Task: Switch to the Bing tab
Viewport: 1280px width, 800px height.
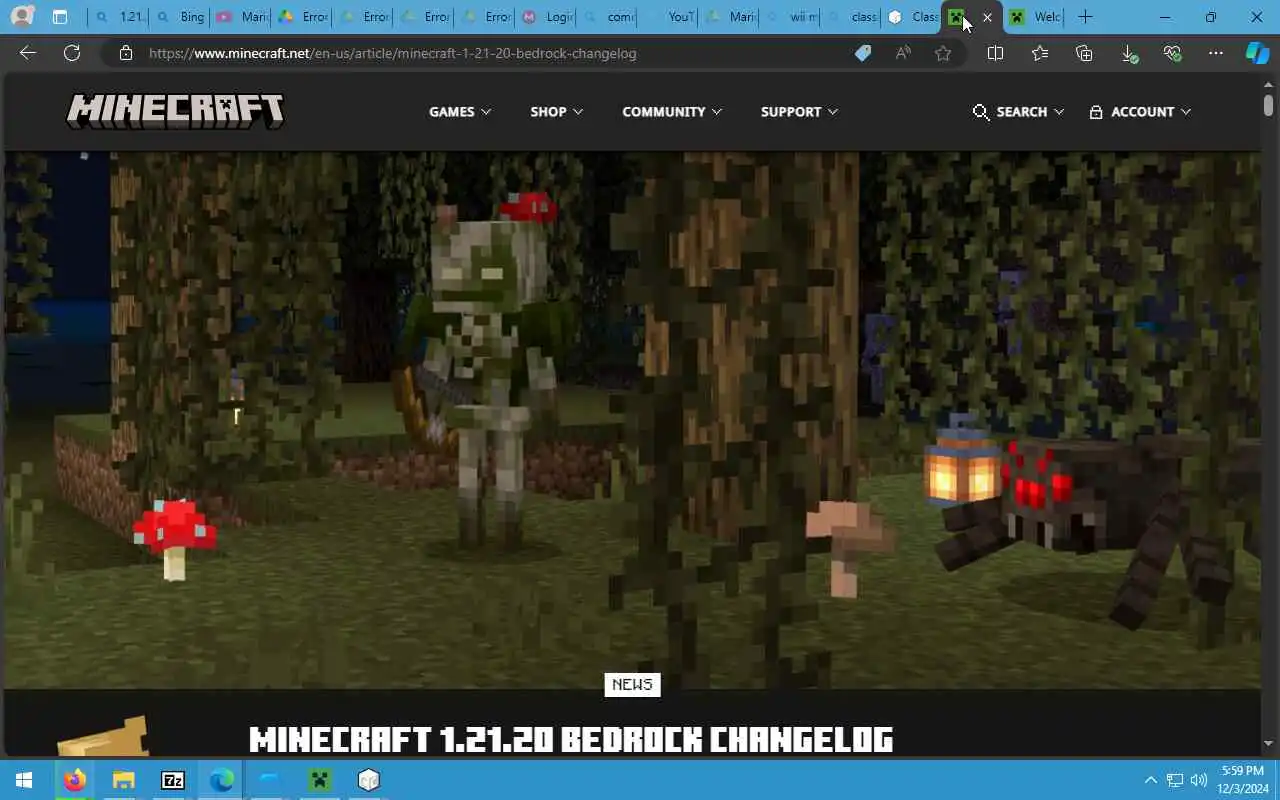Action: coord(180,17)
